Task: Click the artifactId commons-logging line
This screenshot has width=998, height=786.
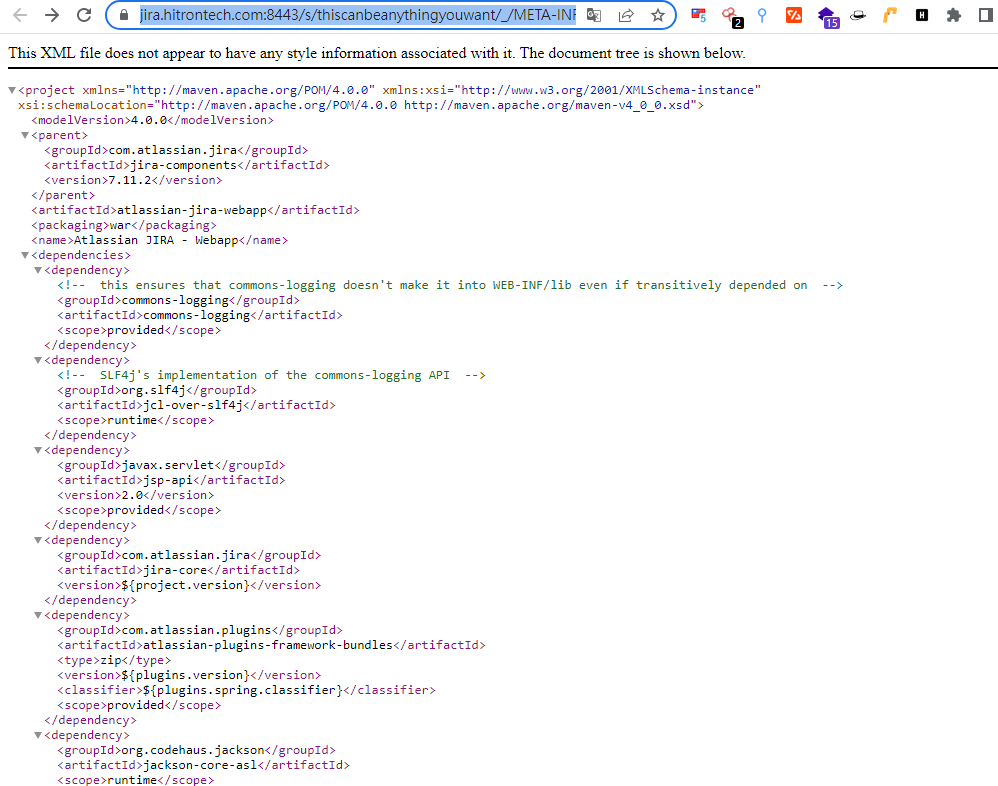Action: point(200,315)
